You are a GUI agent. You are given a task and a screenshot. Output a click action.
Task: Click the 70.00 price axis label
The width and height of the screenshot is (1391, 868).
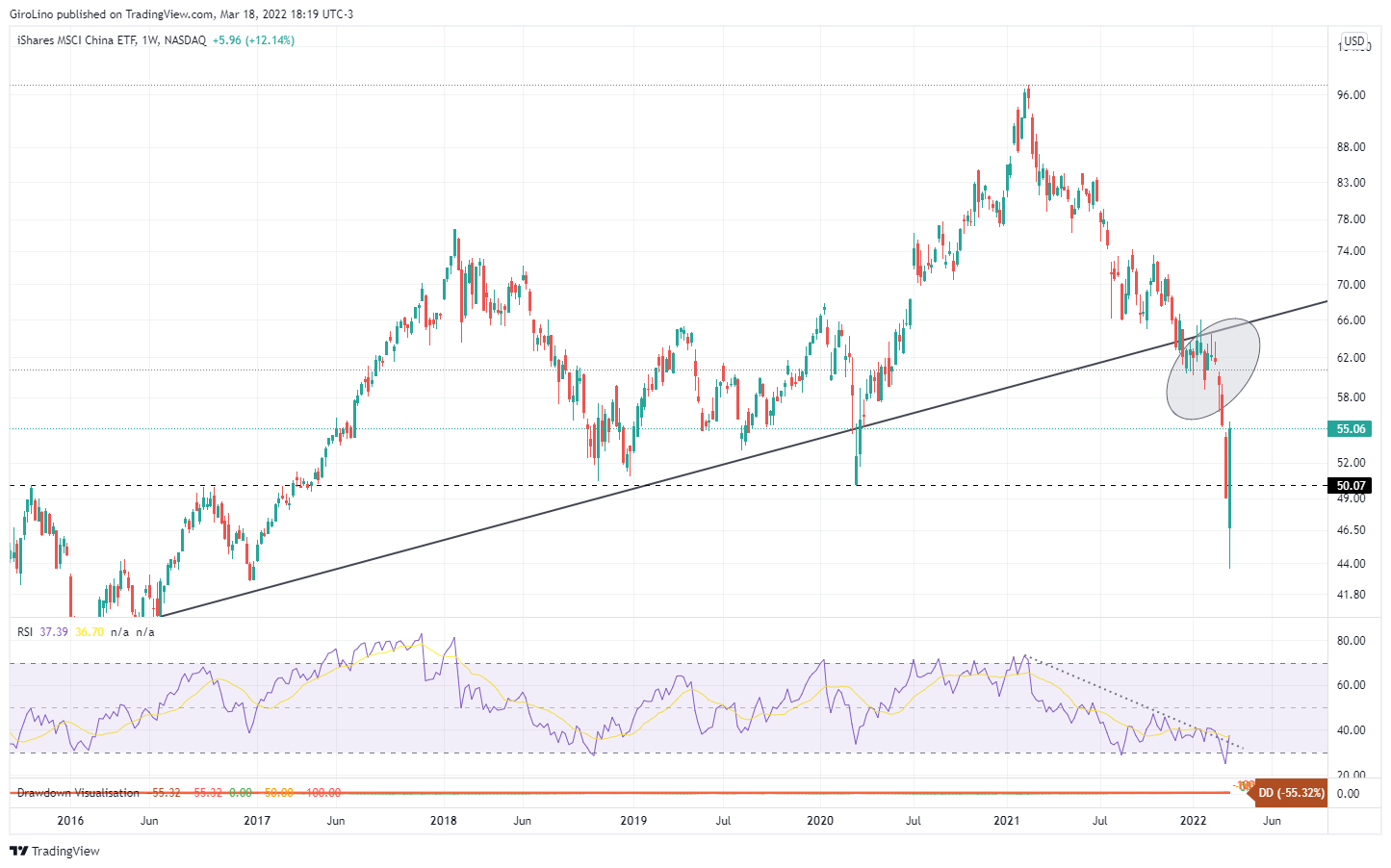click(x=1352, y=285)
